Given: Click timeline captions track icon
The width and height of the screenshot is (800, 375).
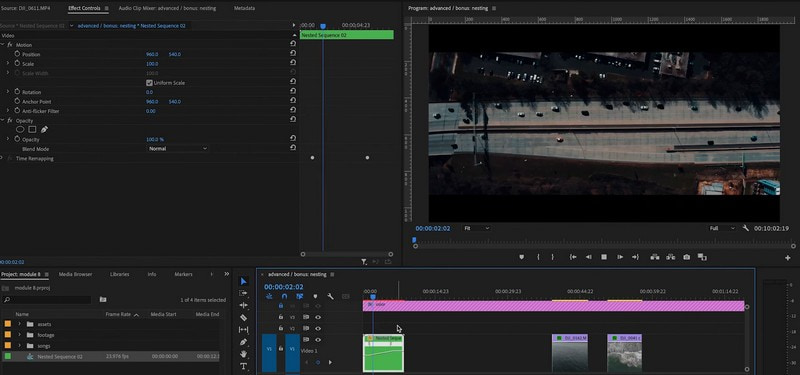Looking at the screenshot, I should pyautogui.click(x=346, y=296).
